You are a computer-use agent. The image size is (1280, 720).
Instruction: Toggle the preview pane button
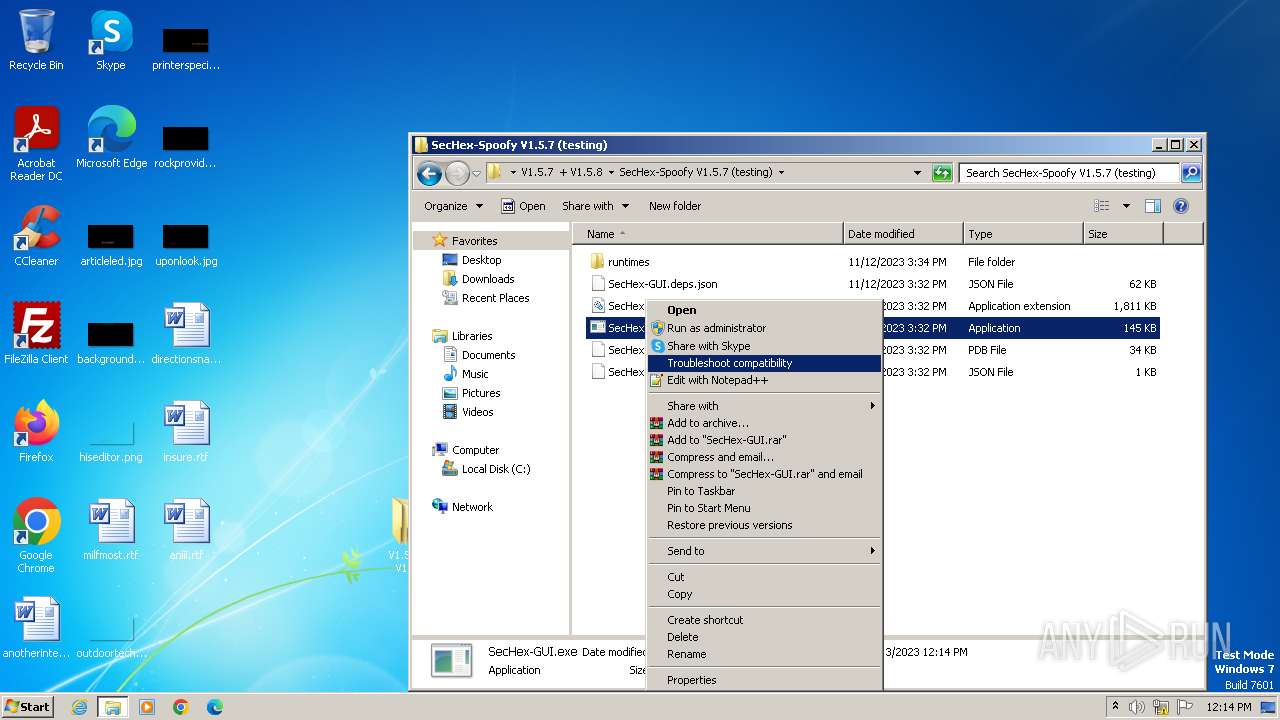tap(1152, 206)
